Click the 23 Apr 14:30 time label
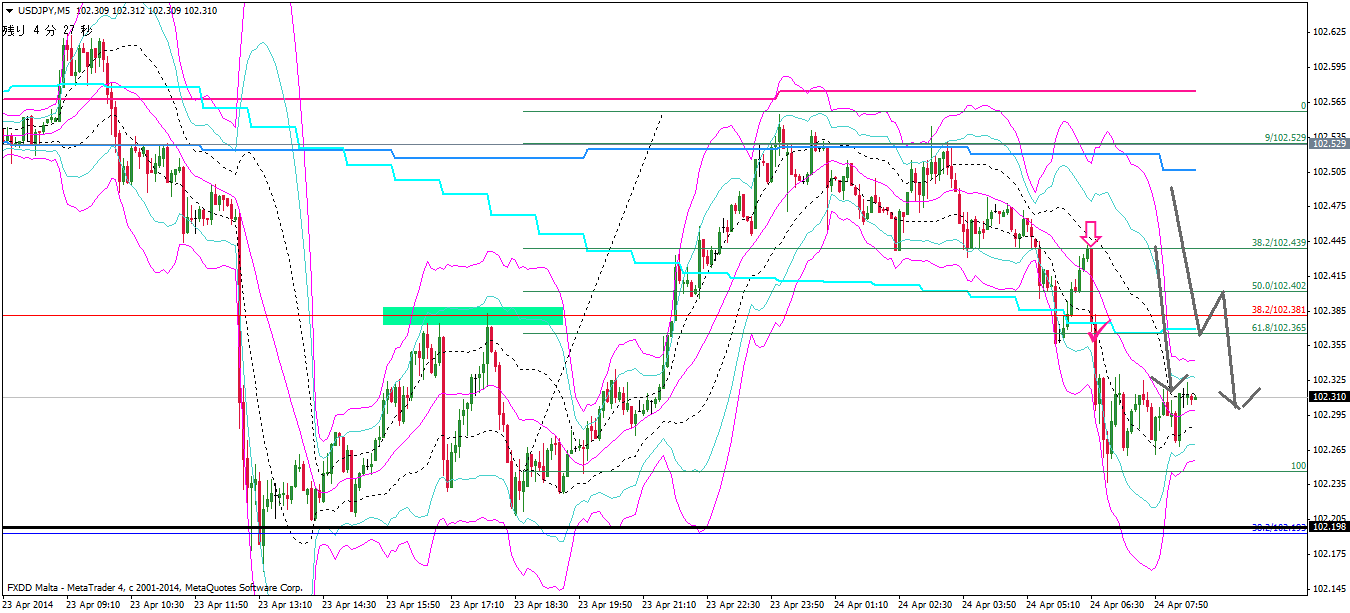This screenshot has height=613, width=1350. click(349, 605)
